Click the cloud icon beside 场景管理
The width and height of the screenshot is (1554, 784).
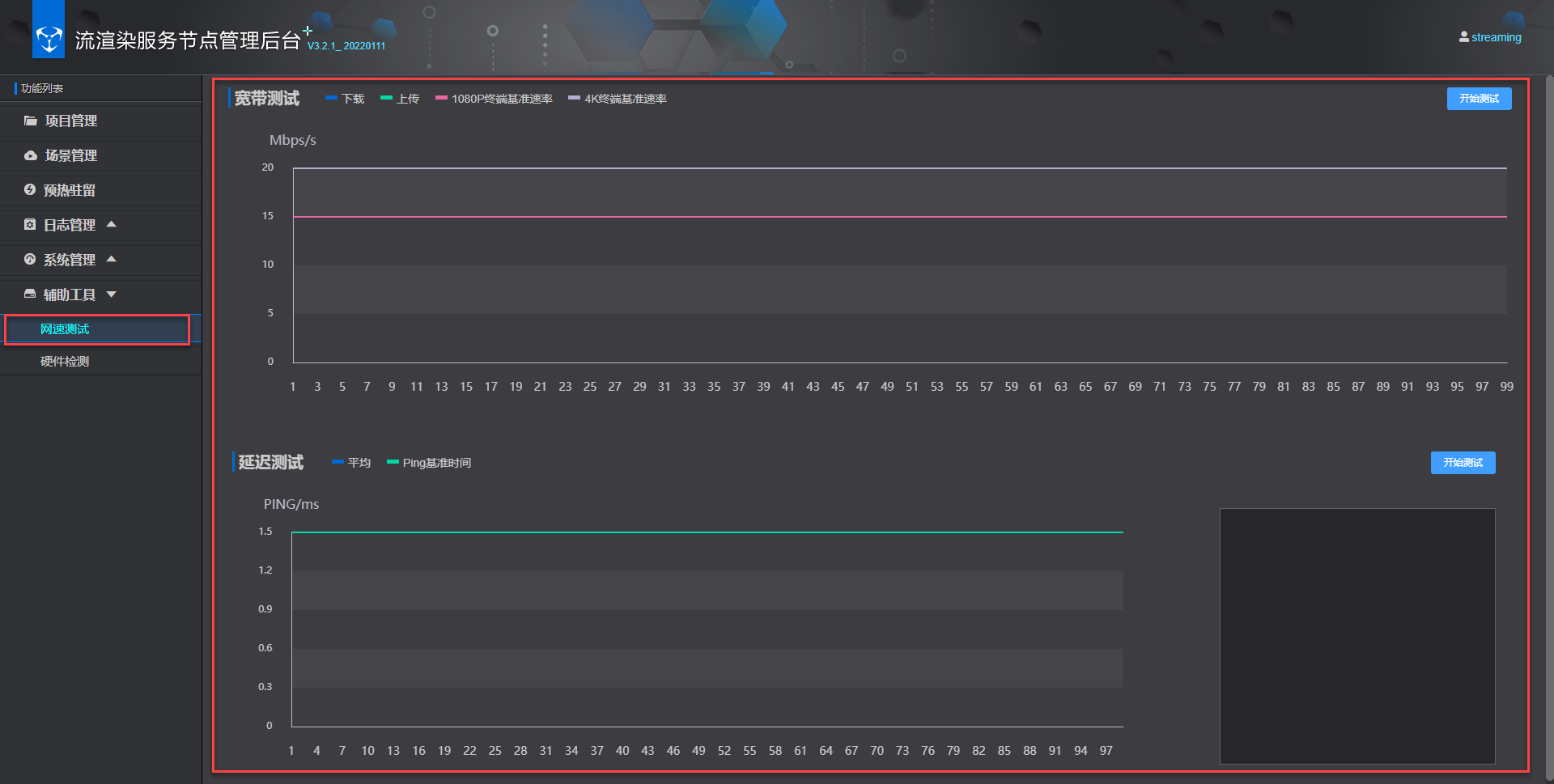click(x=31, y=155)
